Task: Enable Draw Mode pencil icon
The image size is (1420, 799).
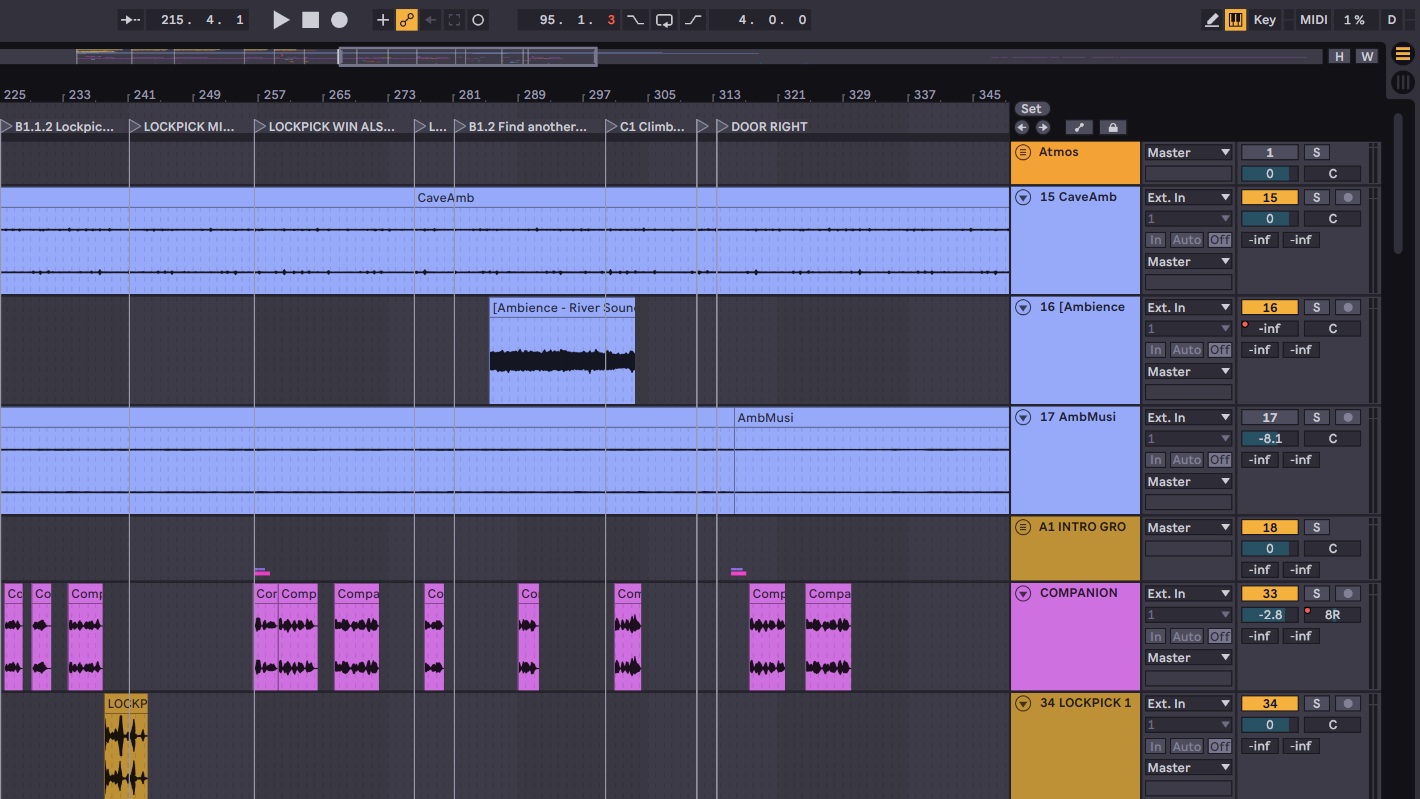Action: pyautogui.click(x=1212, y=20)
